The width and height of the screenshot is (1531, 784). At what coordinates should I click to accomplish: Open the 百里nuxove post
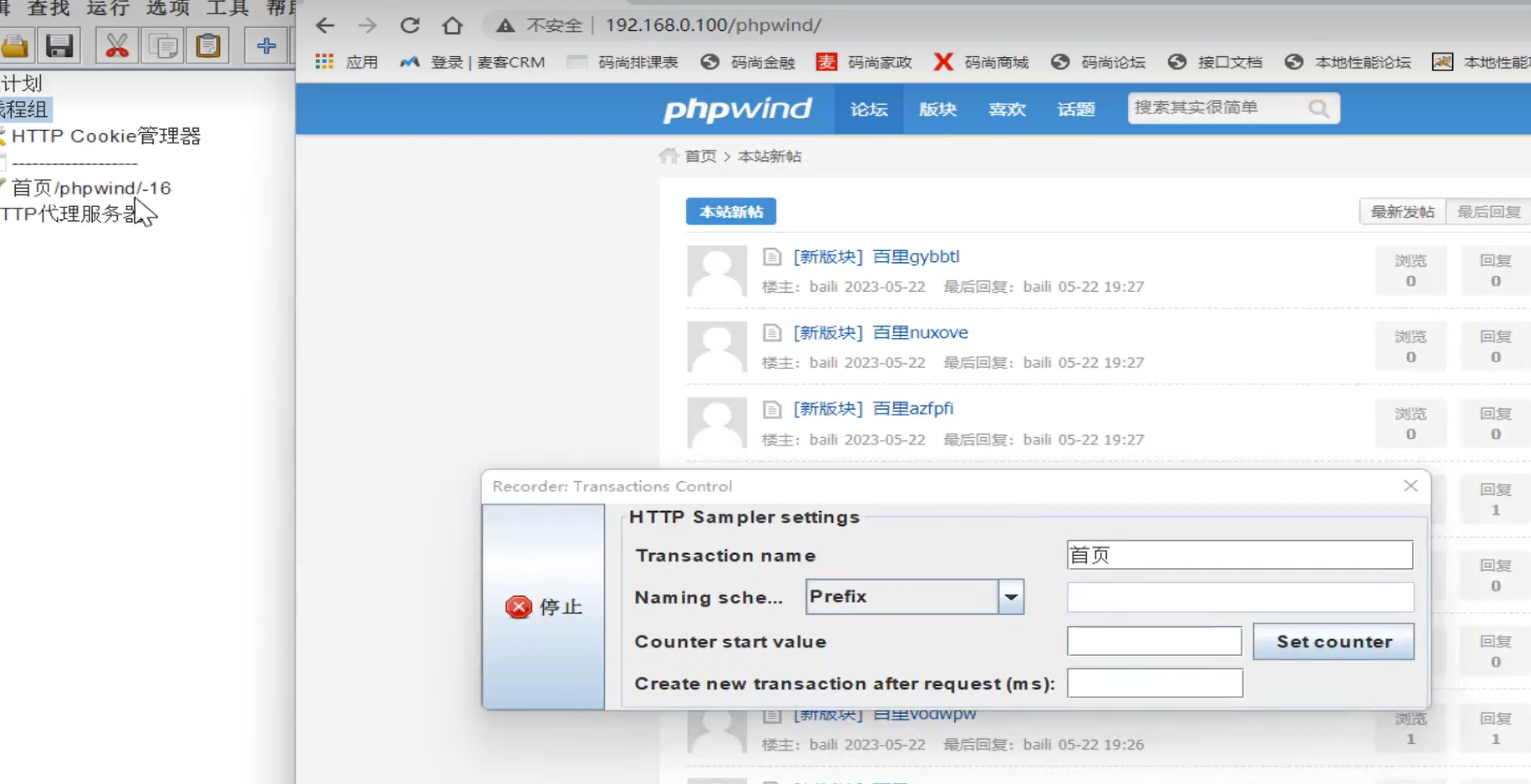click(x=920, y=333)
